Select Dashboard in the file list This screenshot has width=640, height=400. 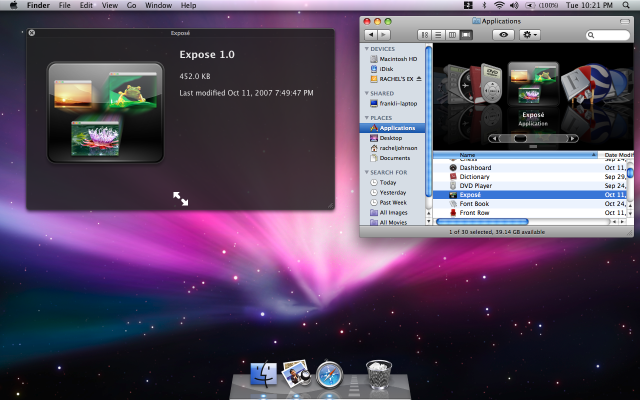point(529,168)
